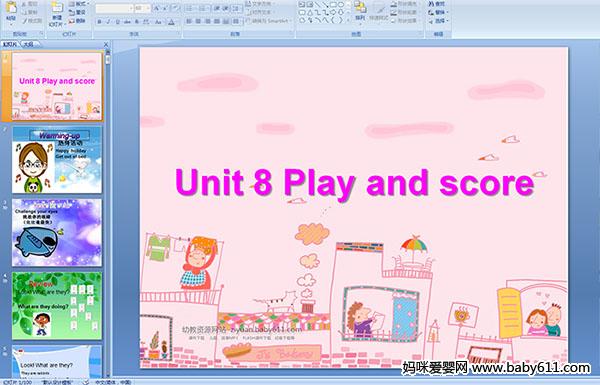Viewport: 600px width, 385px height.
Task: Select the 'Look! What are they?' slide thumbnail
Action: coord(57,361)
